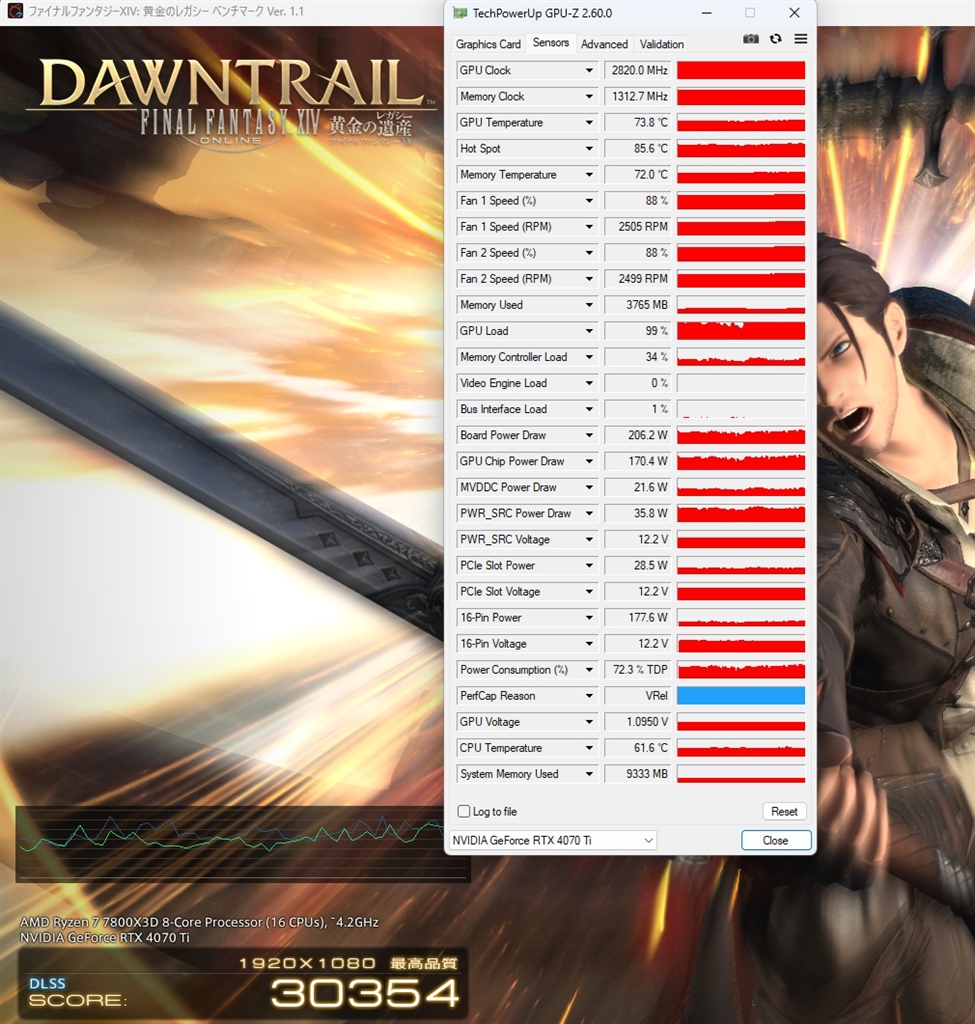Open the GPU Chip Power Draw dropdown

tap(589, 462)
